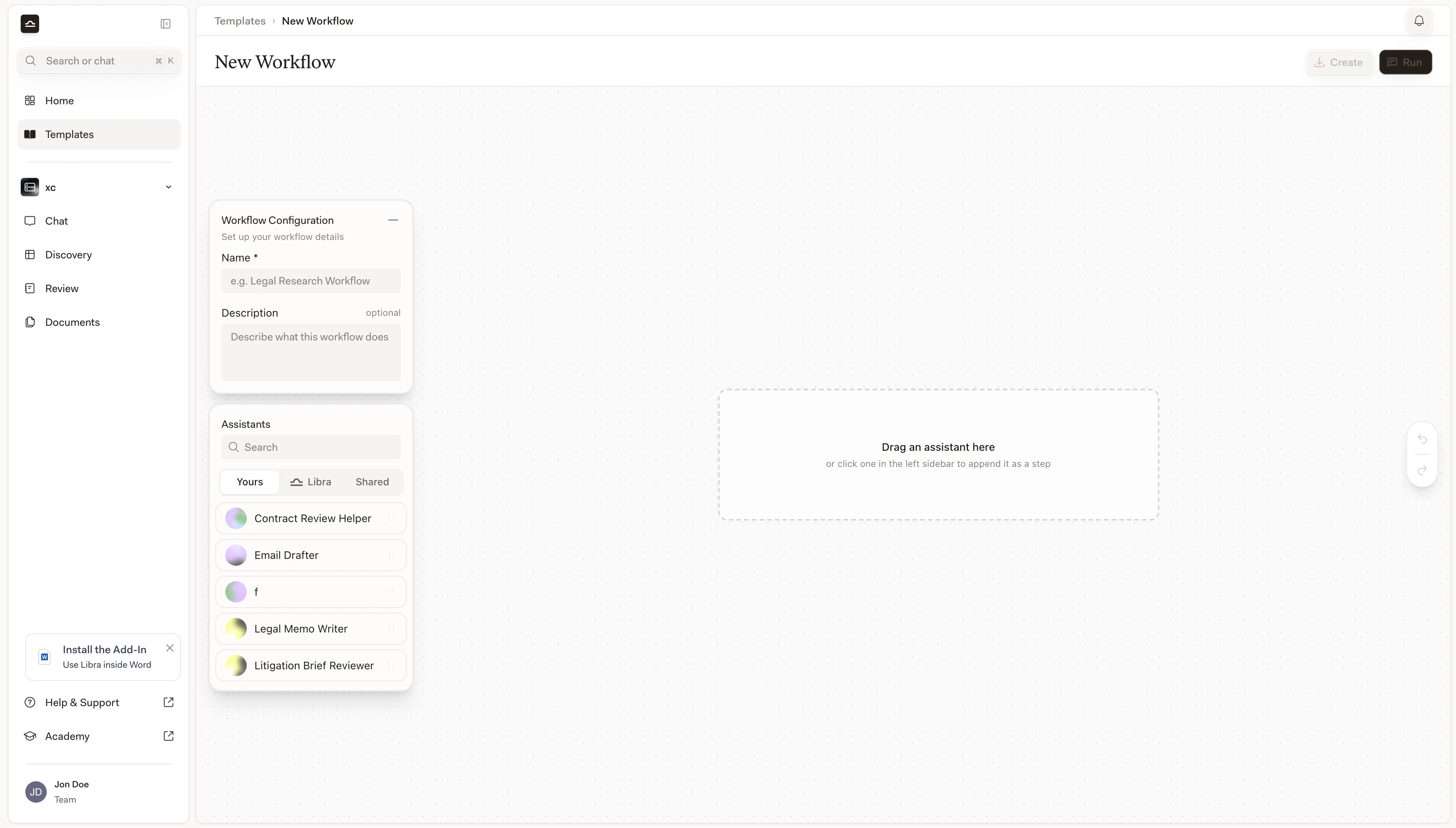The height and width of the screenshot is (828, 1456).
Task: Open Discovery in sidebar
Action: coord(99,255)
